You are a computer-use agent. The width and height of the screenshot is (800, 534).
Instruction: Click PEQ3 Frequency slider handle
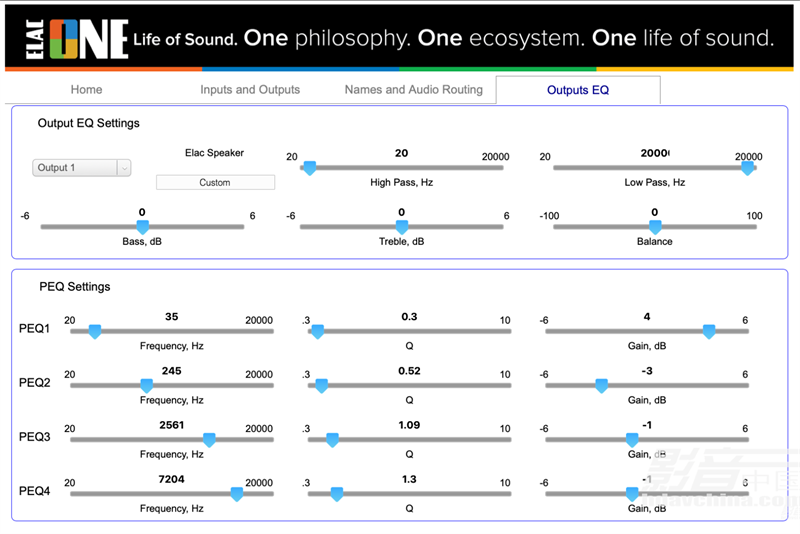click(209, 440)
